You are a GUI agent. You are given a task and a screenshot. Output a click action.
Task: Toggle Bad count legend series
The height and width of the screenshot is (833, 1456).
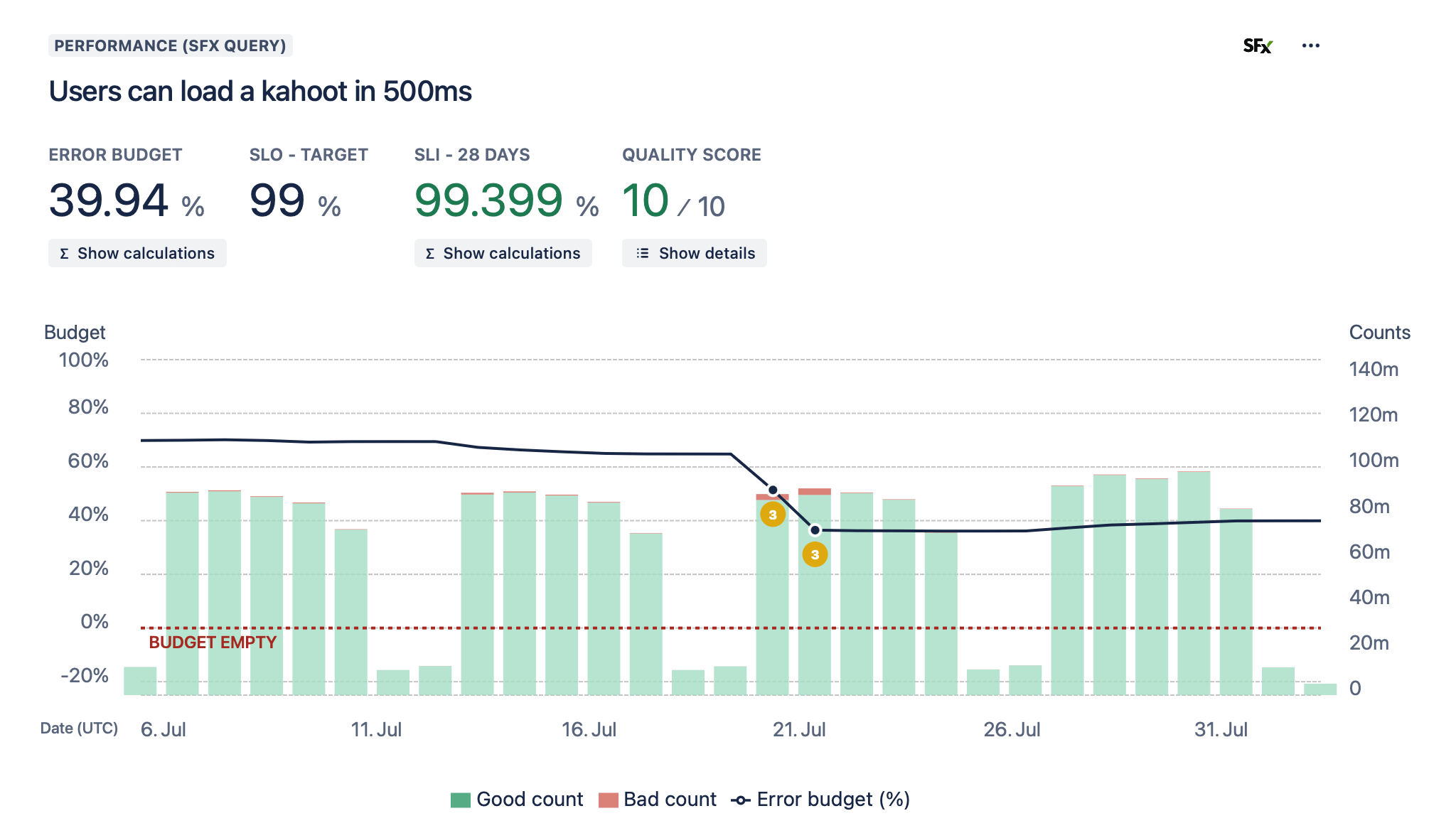click(x=669, y=800)
